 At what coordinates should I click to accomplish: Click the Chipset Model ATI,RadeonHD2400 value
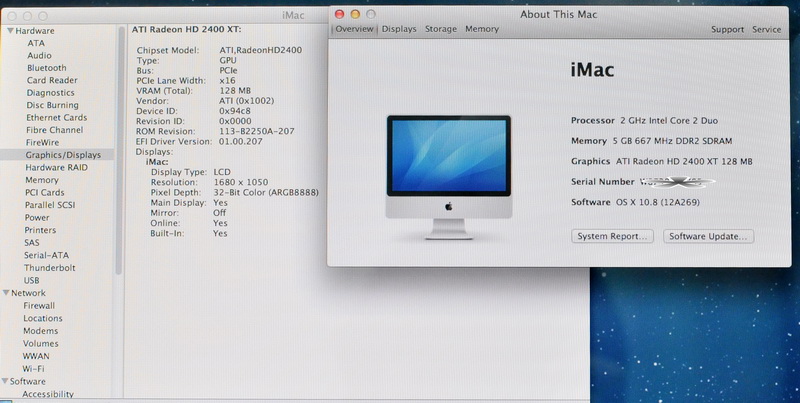tap(261, 50)
